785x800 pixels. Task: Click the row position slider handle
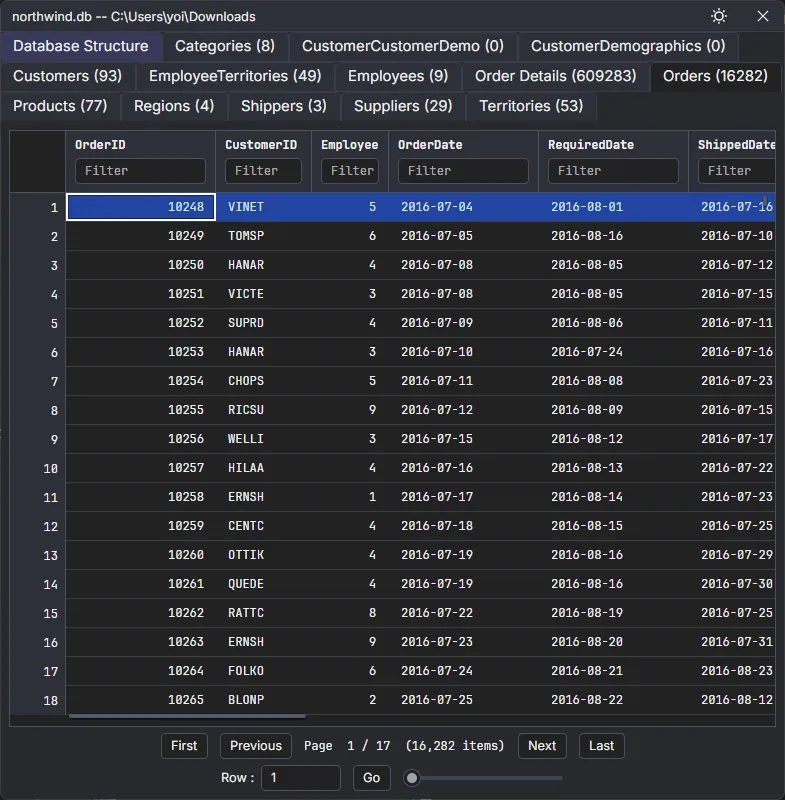click(x=412, y=778)
